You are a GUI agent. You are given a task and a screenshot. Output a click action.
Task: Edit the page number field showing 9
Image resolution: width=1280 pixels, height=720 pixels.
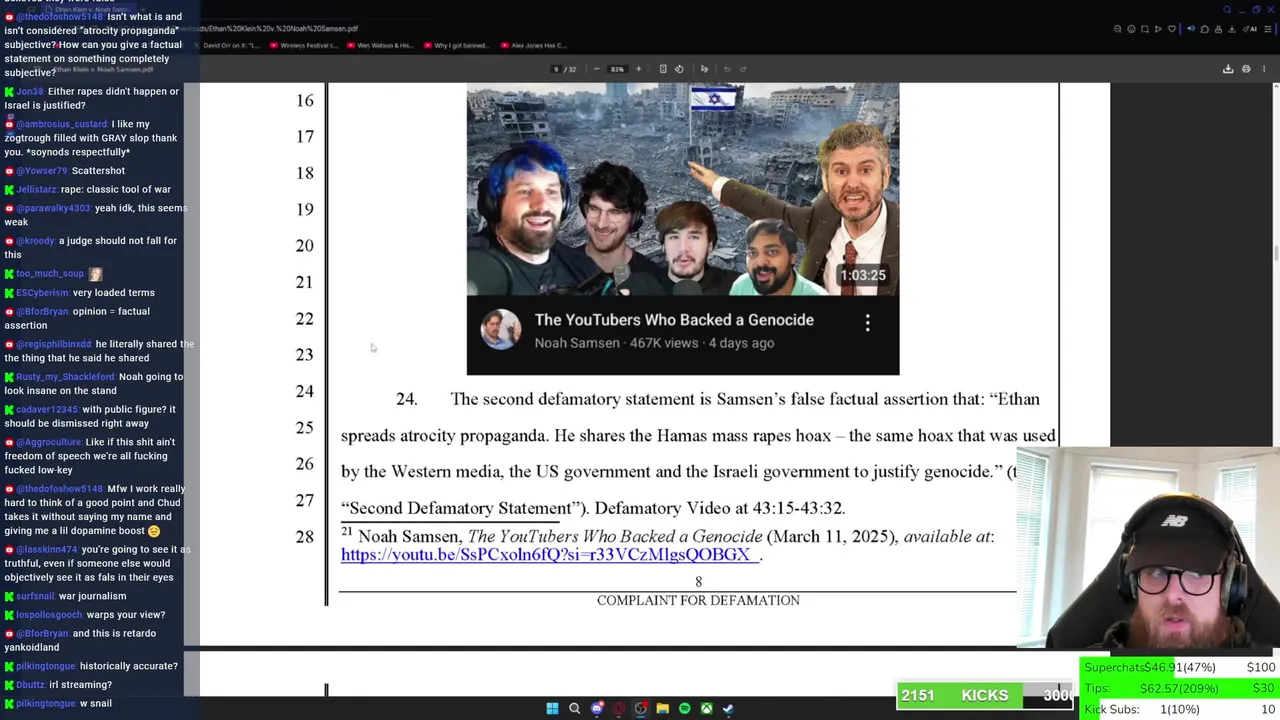(x=556, y=69)
